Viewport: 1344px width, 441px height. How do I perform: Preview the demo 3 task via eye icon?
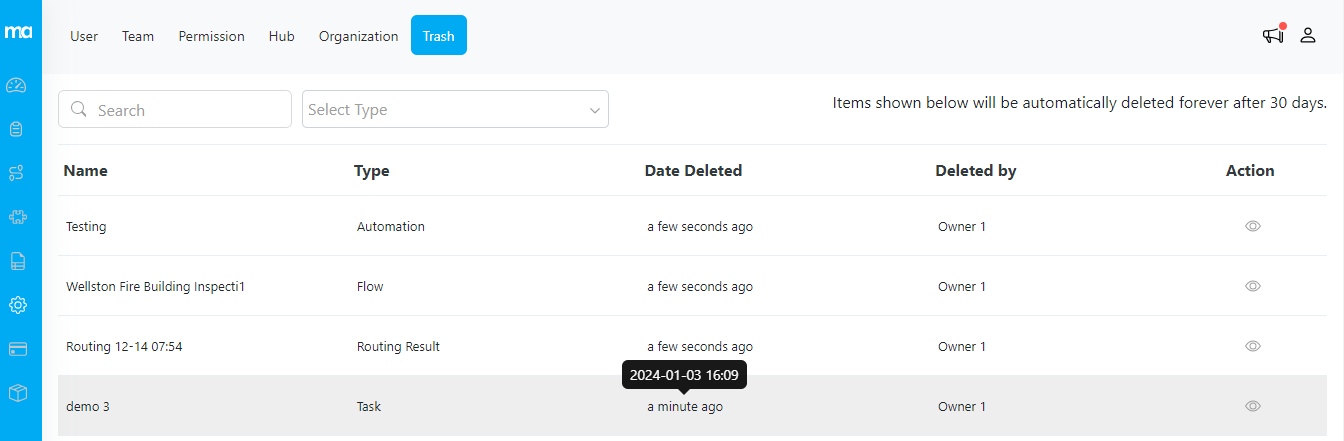click(x=1252, y=406)
